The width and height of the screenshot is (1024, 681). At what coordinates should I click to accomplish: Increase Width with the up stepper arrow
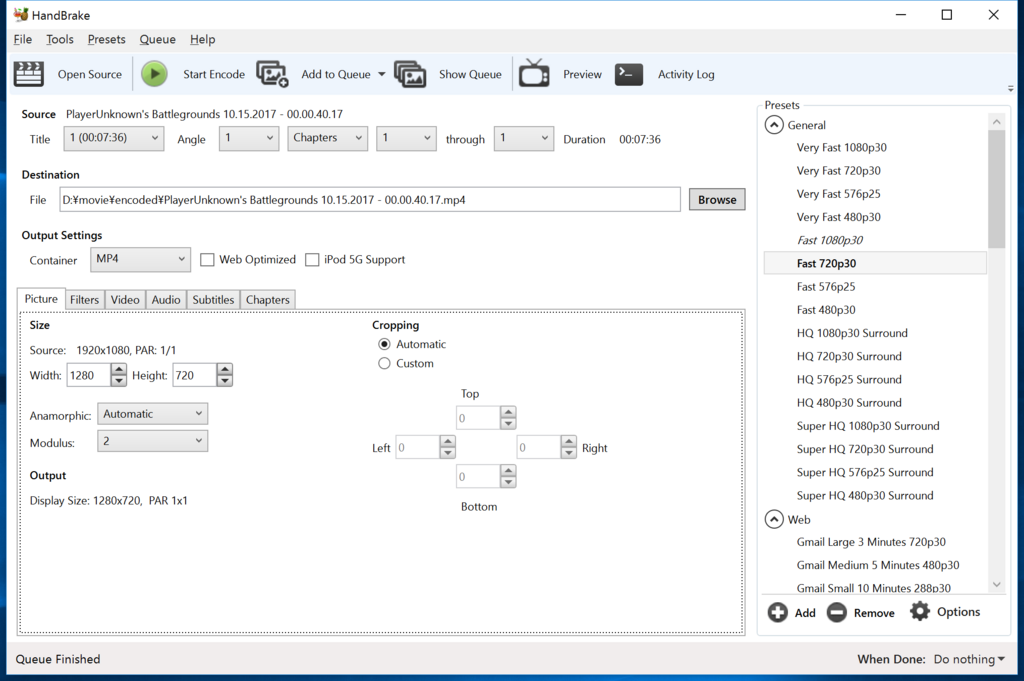(x=118, y=370)
